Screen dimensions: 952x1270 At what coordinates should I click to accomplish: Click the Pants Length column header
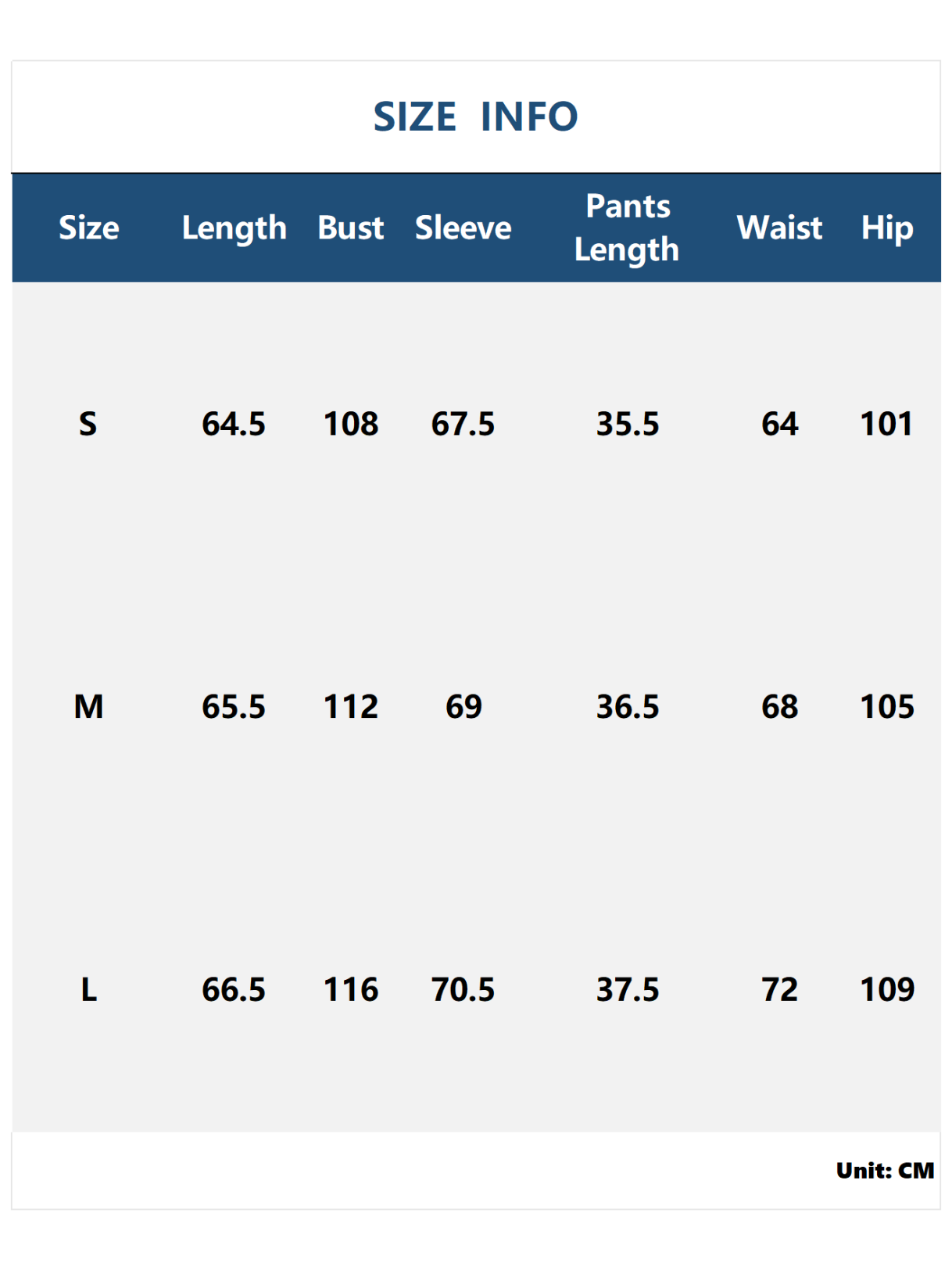click(x=628, y=228)
